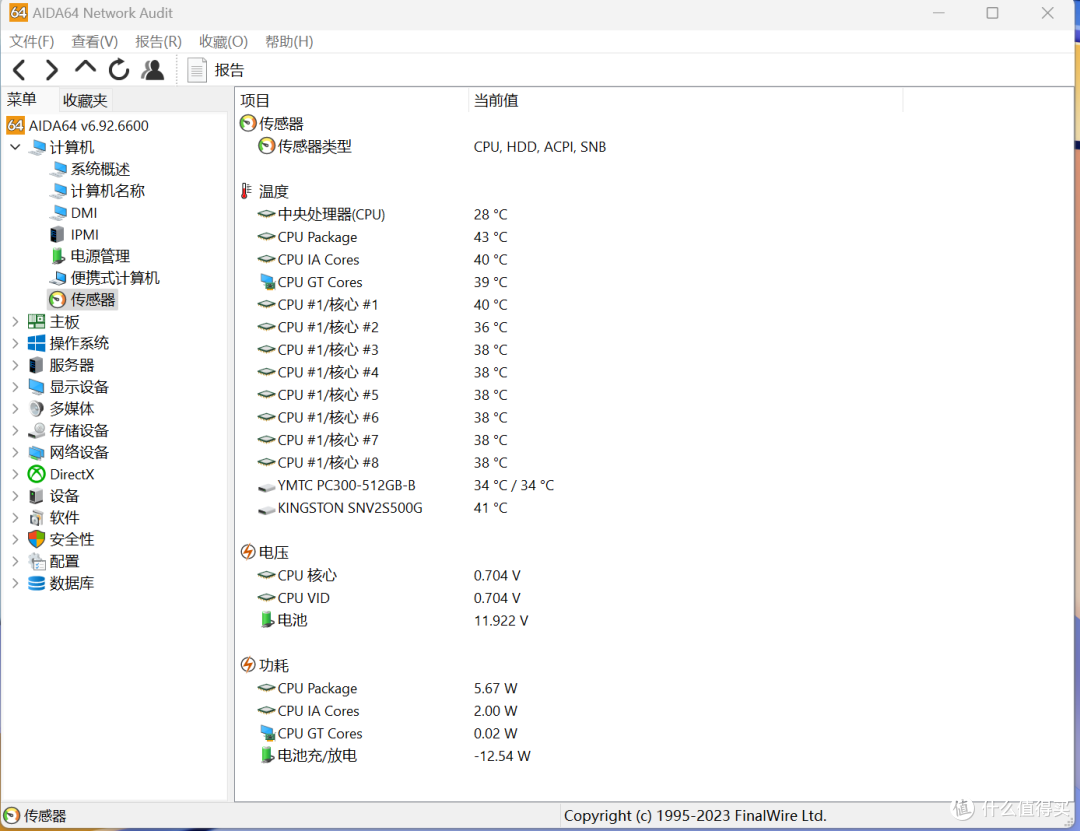Image resolution: width=1080 pixels, height=831 pixels.
Task: Expand the 操作系统 tree node
Action: coord(15,343)
